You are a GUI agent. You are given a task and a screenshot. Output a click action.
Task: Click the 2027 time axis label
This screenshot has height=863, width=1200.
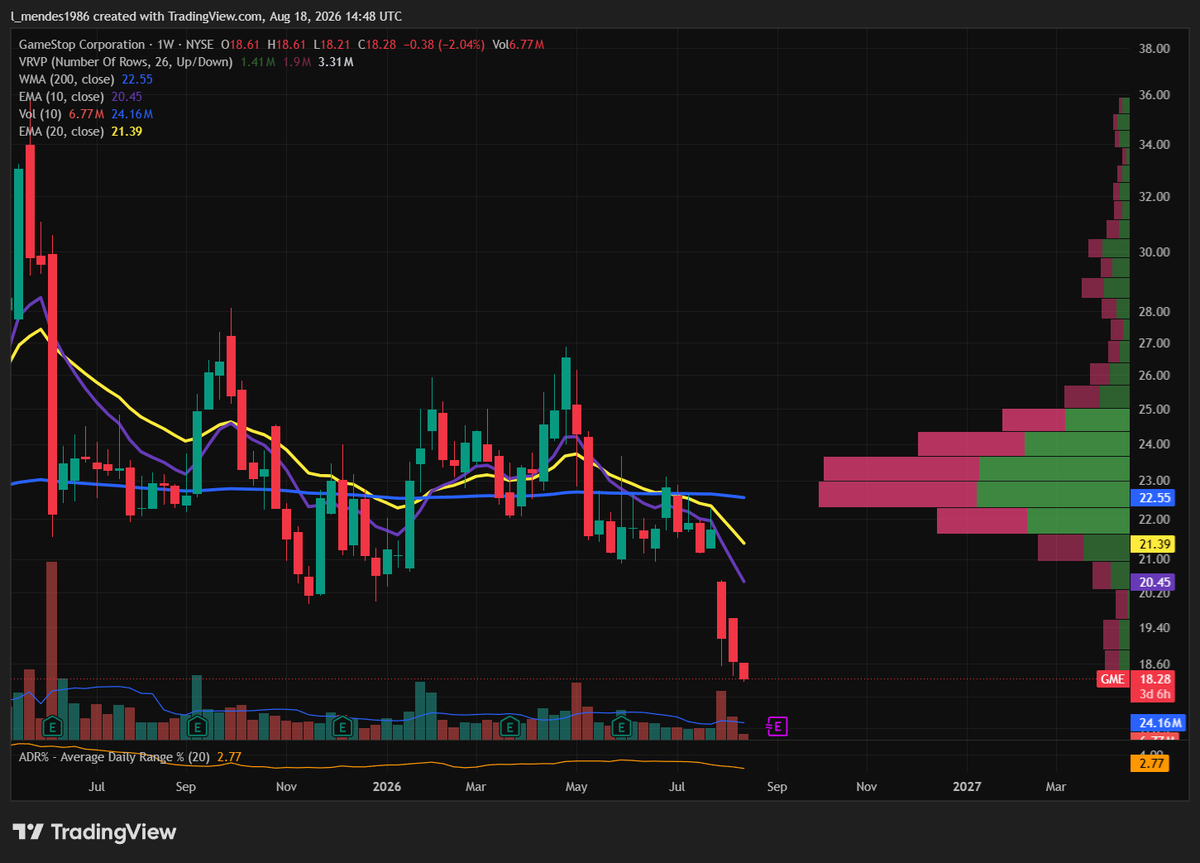[x=968, y=787]
